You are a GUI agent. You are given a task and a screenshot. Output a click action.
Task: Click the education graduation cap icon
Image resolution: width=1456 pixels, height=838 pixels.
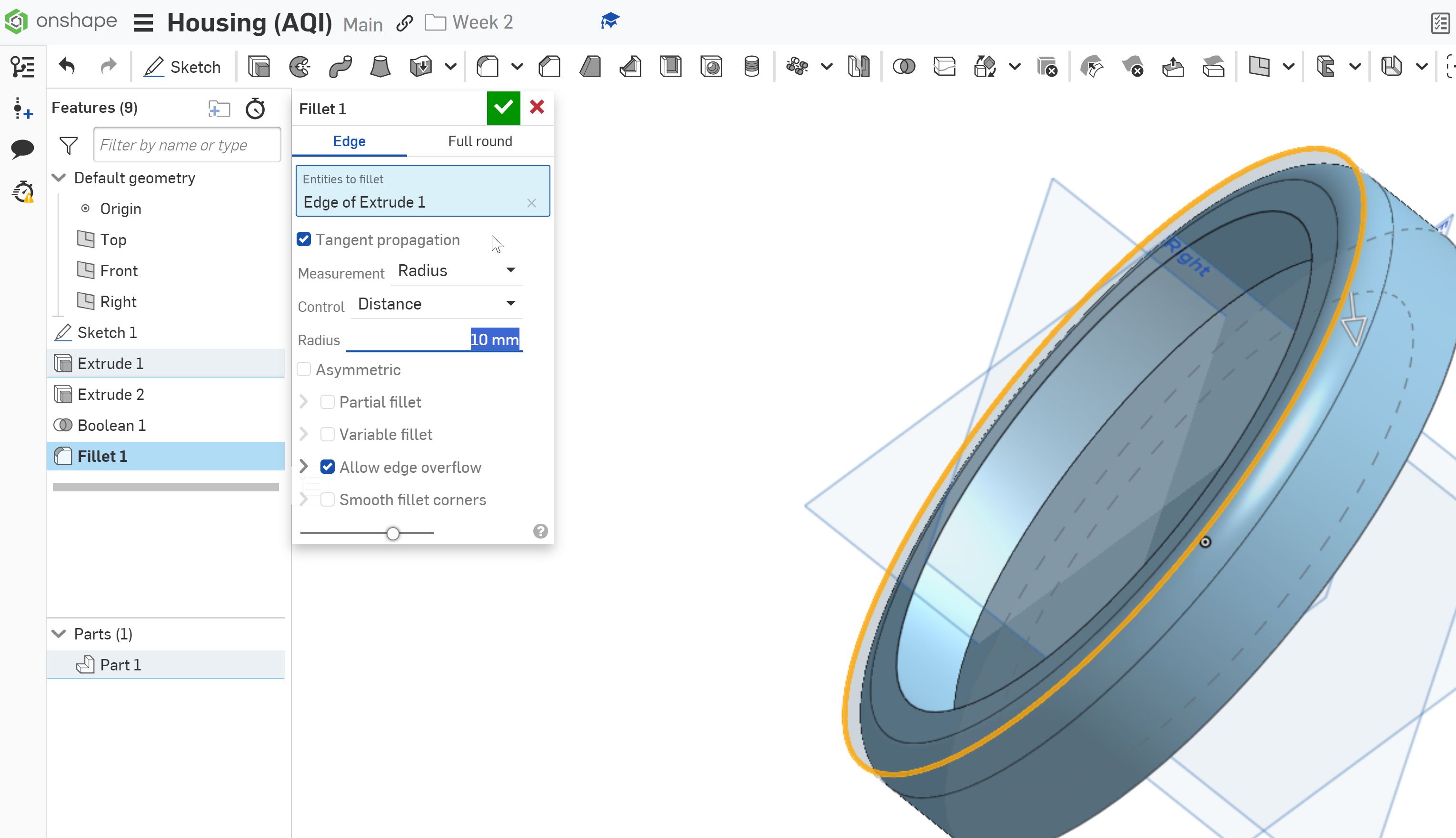point(610,22)
